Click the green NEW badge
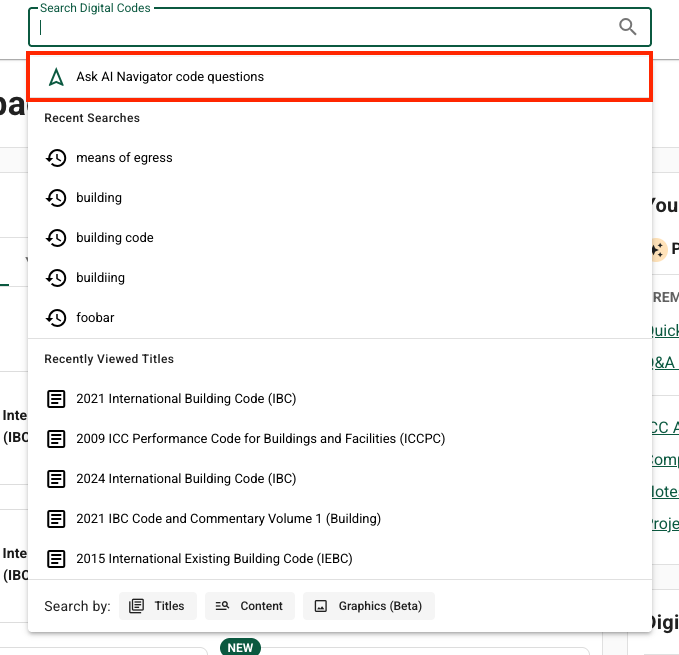Screen dimensions: 679x655 click(240, 647)
